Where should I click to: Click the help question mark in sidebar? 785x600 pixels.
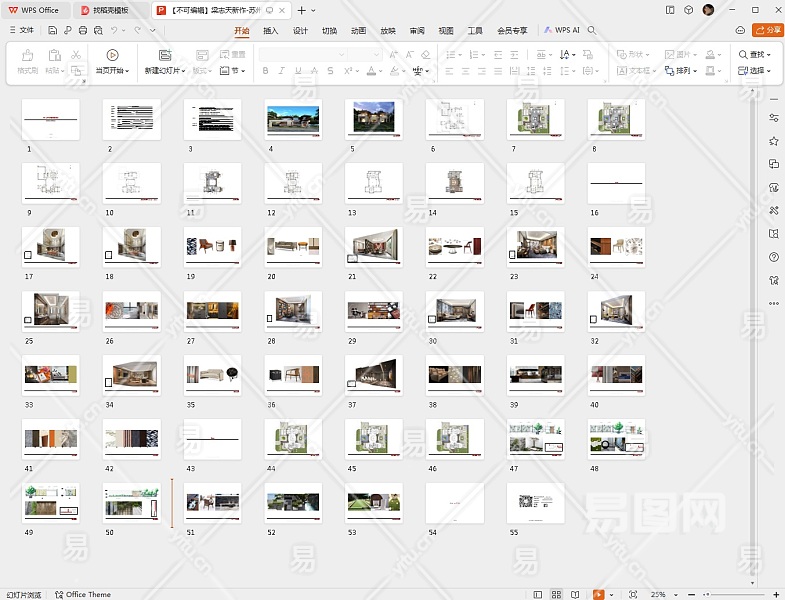tap(773, 257)
